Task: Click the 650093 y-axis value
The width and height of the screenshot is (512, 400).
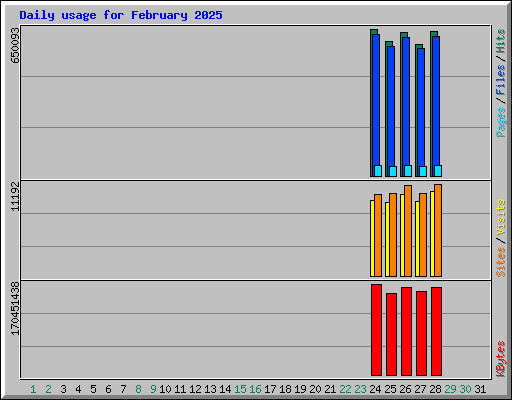Action: 15,45
